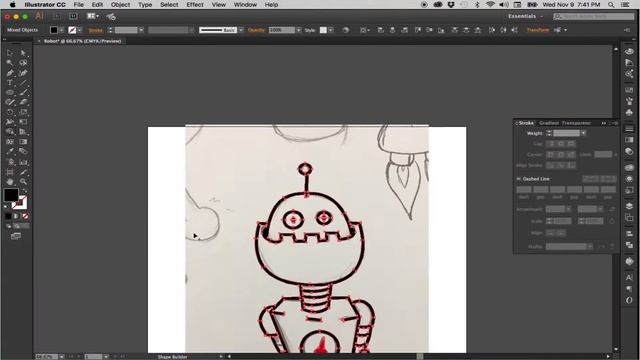Open the graphic Style dropdown
640x360 pixels.
click(330, 30)
